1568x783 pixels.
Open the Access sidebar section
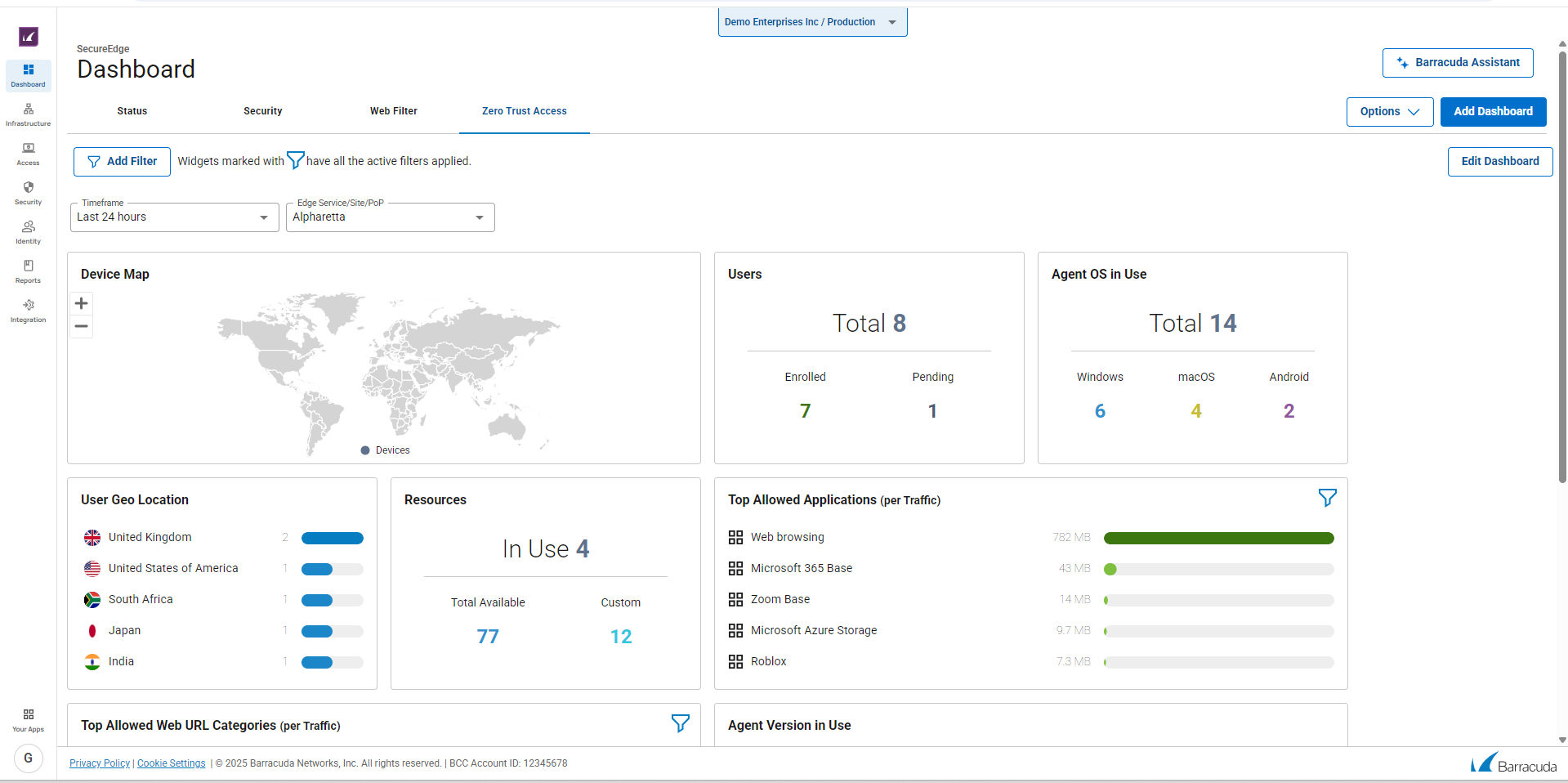[x=28, y=154]
